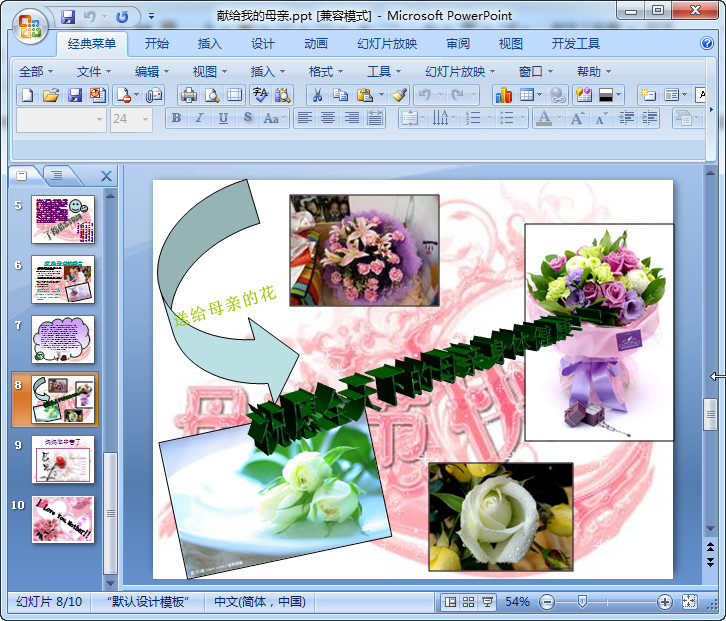Align text left
Screen dimensions: 726x621
304,119
